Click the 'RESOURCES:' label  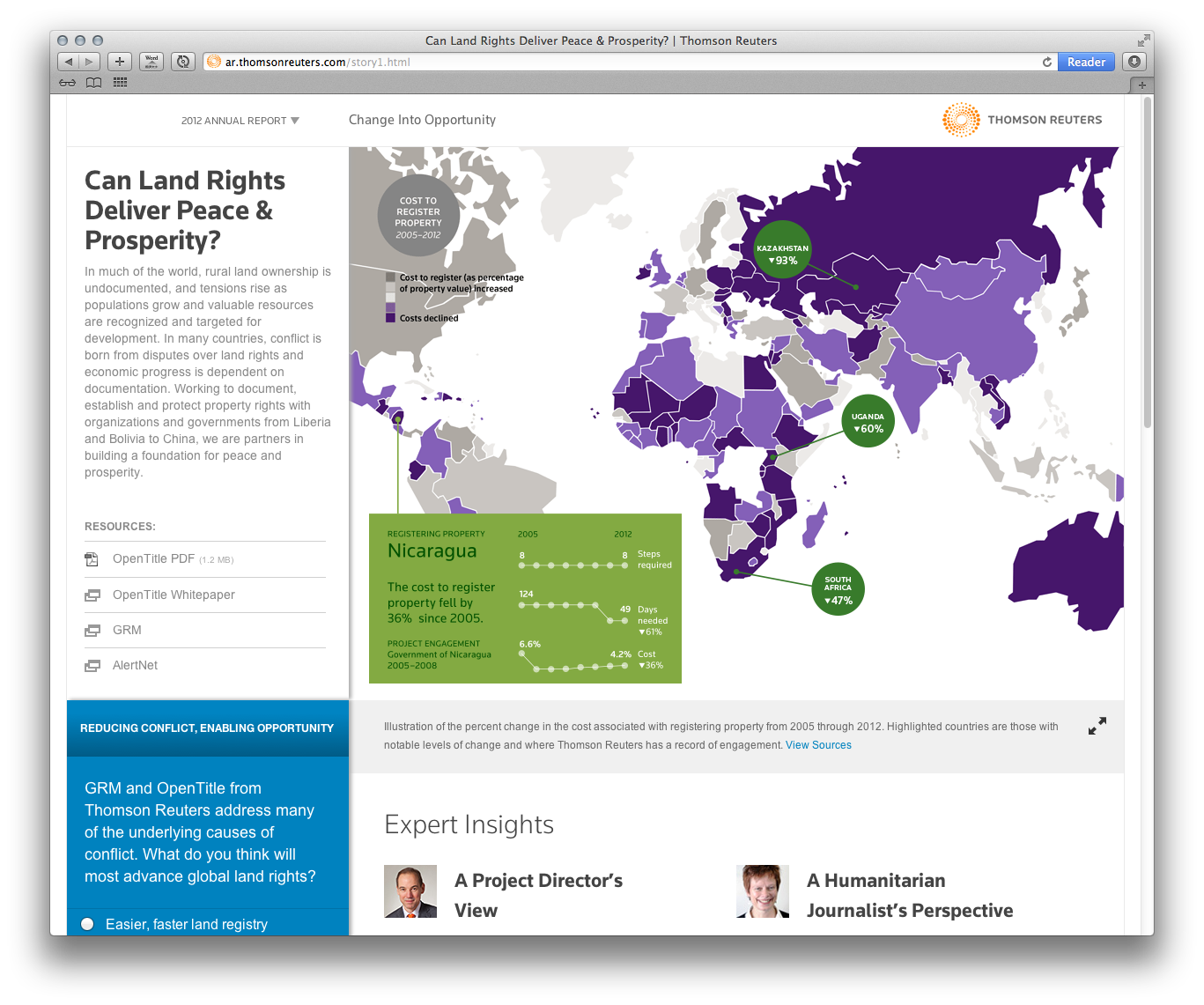click(x=120, y=527)
